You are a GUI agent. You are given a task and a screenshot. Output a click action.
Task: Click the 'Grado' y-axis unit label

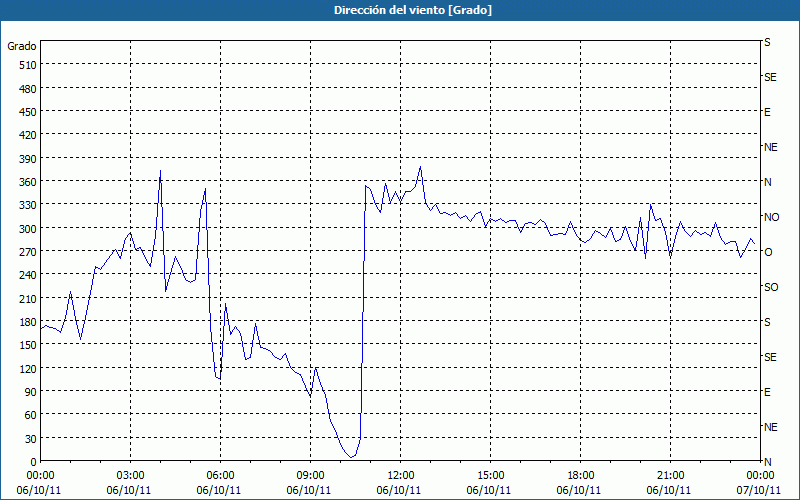click(22, 46)
